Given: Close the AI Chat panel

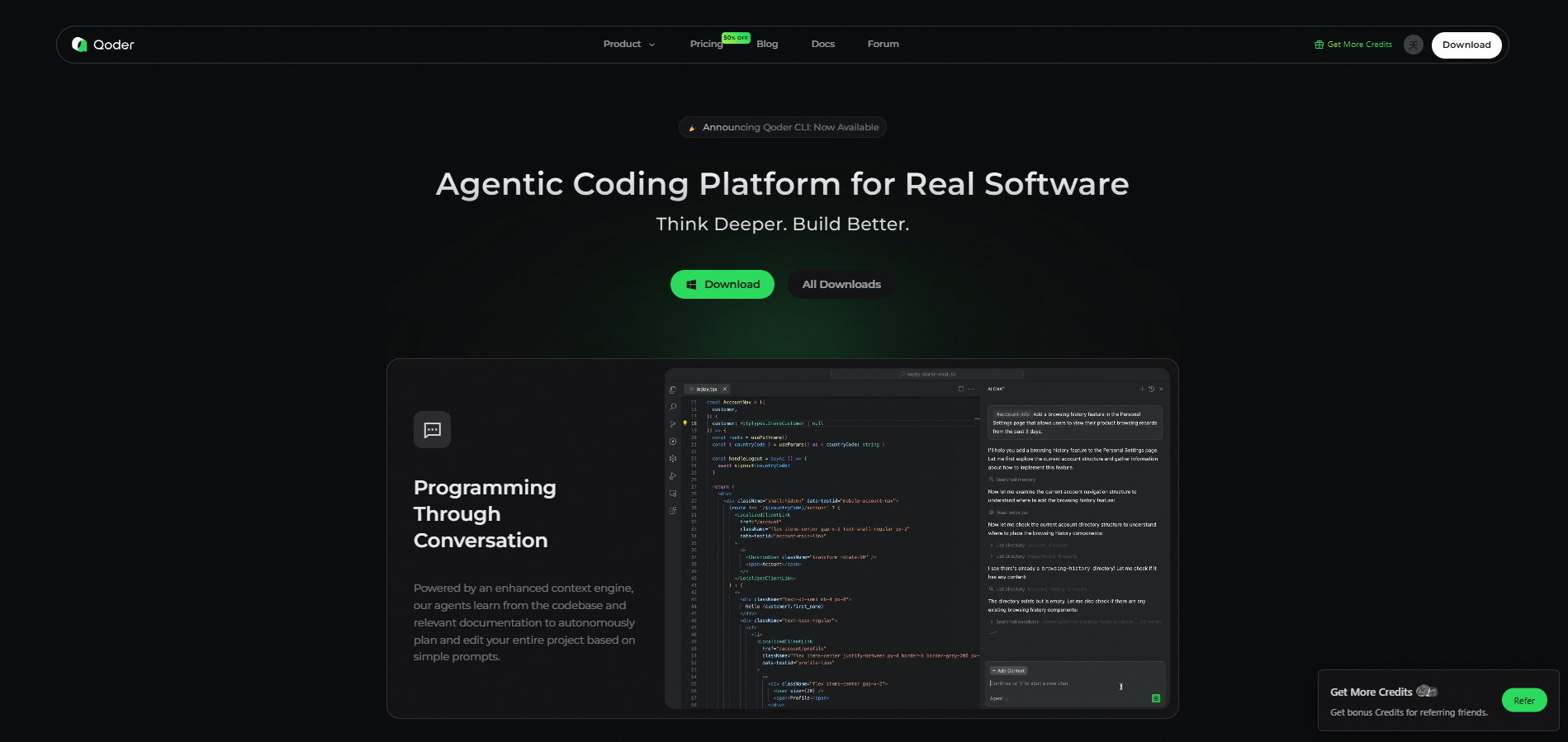Looking at the screenshot, I should pos(1161,389).
